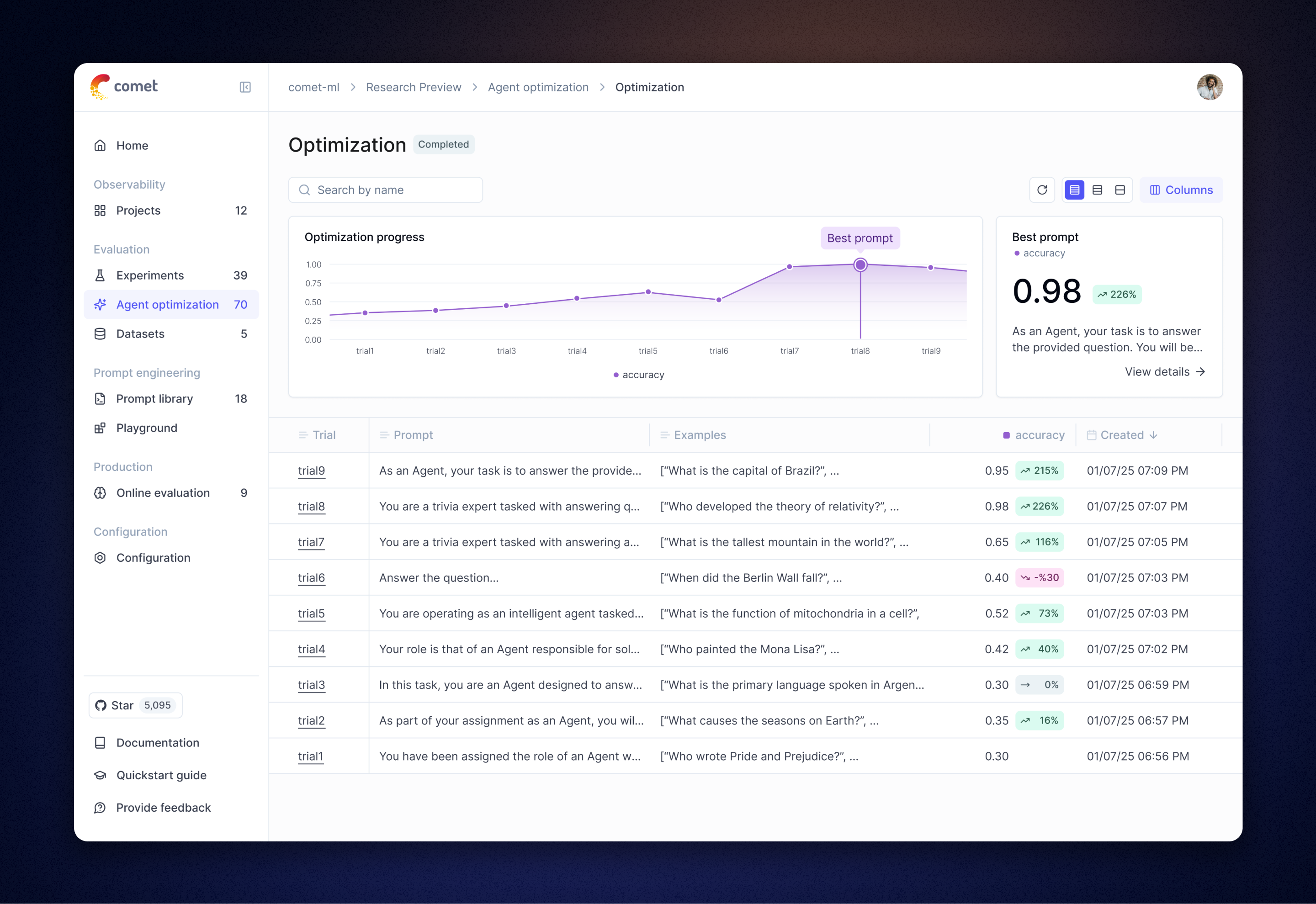Screen dimensions: 1316x904
Task: Click the Datasets database icon
Action: pos(100,333)
